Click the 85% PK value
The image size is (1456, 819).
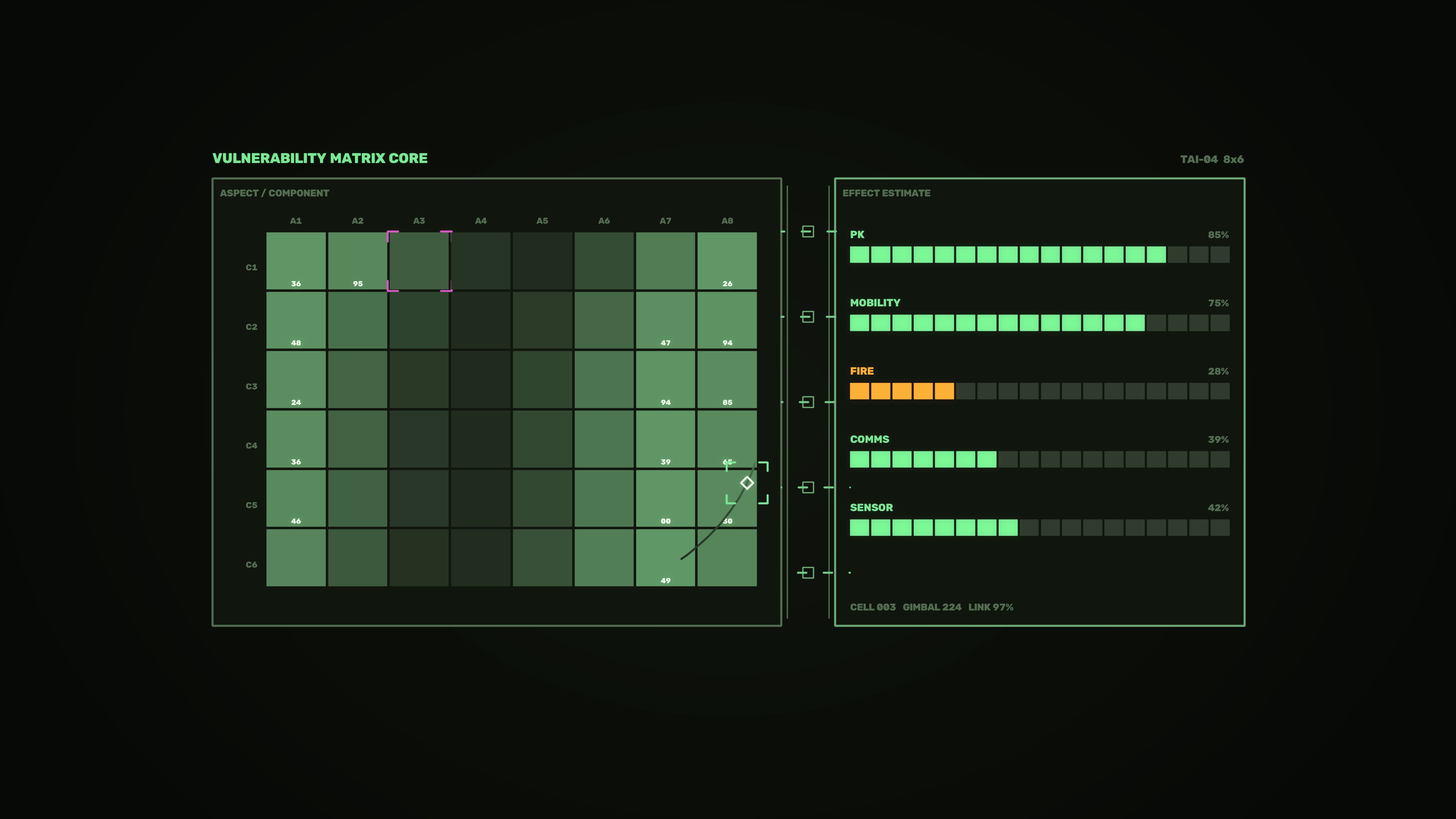click(x=1218, y=235)
